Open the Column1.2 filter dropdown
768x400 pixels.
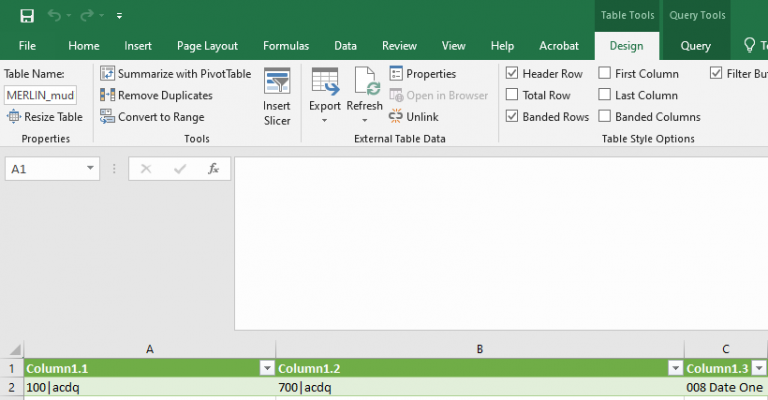(x=675, y=369)
